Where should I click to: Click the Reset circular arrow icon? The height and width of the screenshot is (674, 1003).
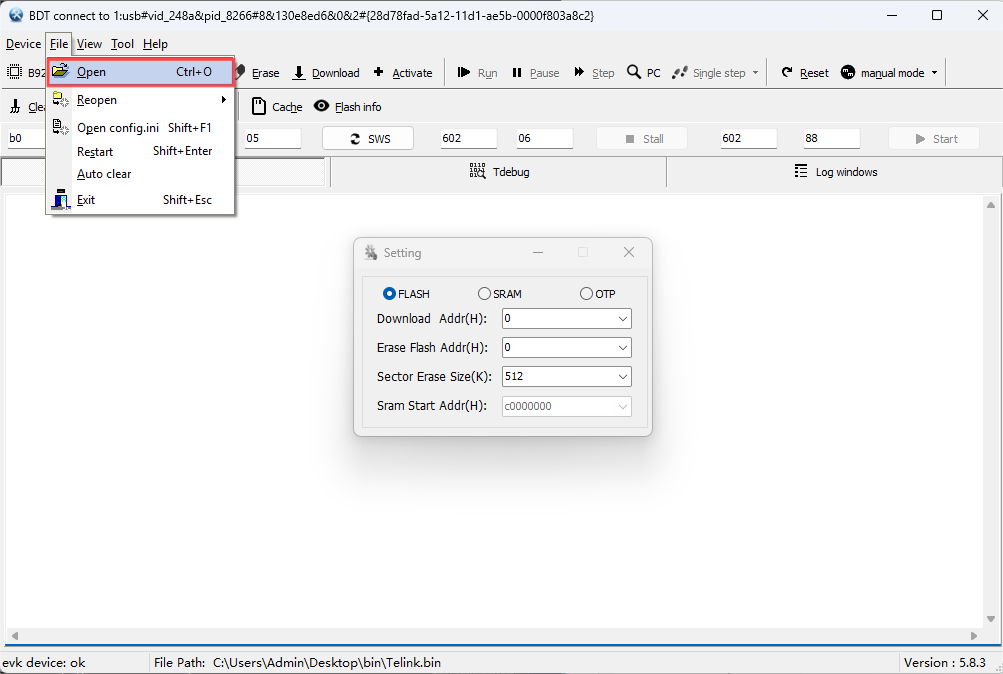787,72
